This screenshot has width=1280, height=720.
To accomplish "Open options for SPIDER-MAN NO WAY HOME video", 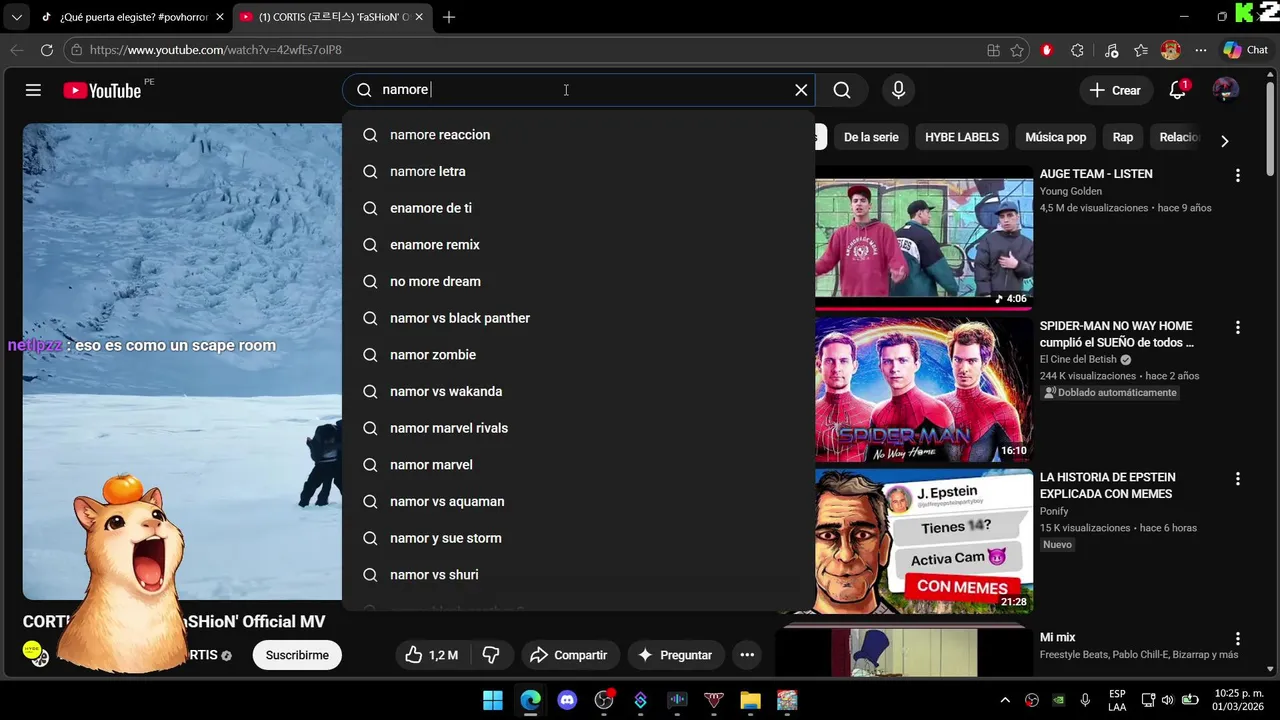I will tap(1237, 327).
